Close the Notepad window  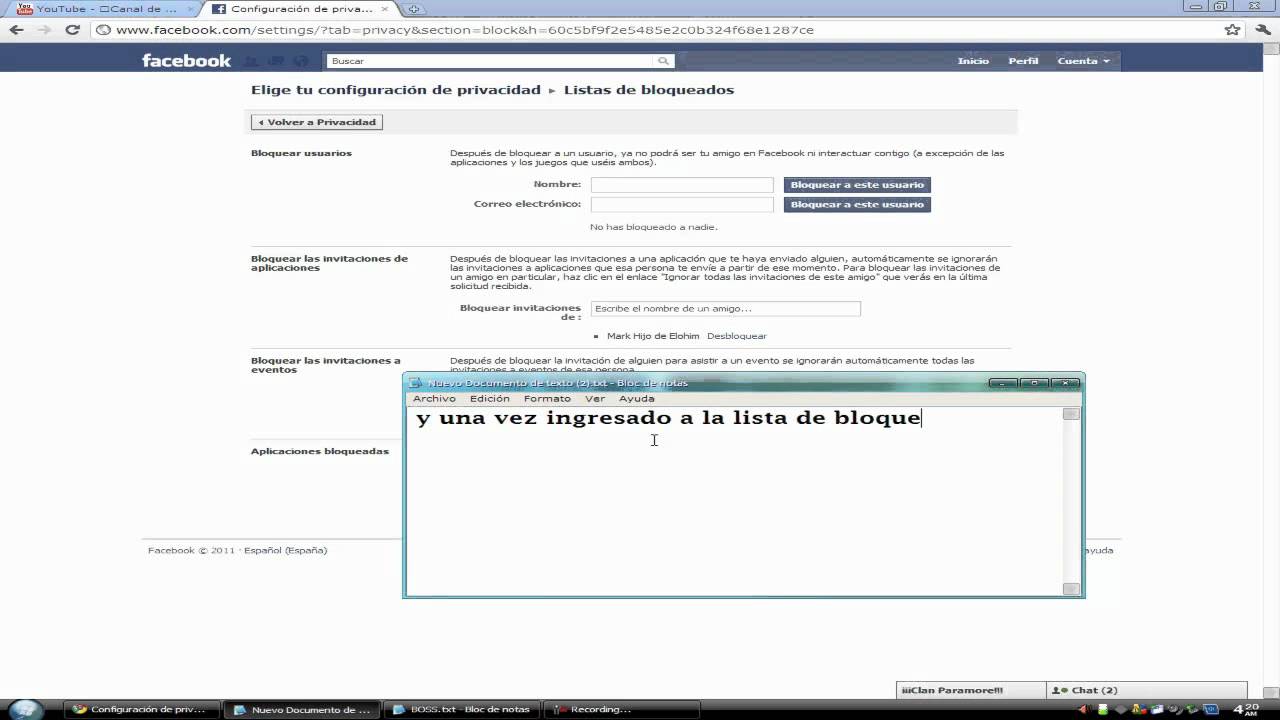[x=1065, y=383]
